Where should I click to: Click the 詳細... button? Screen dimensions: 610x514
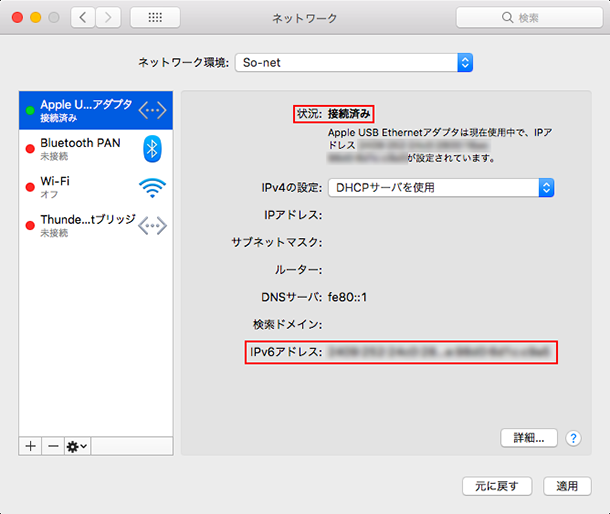pyautogui.click(x=528, y=438)
